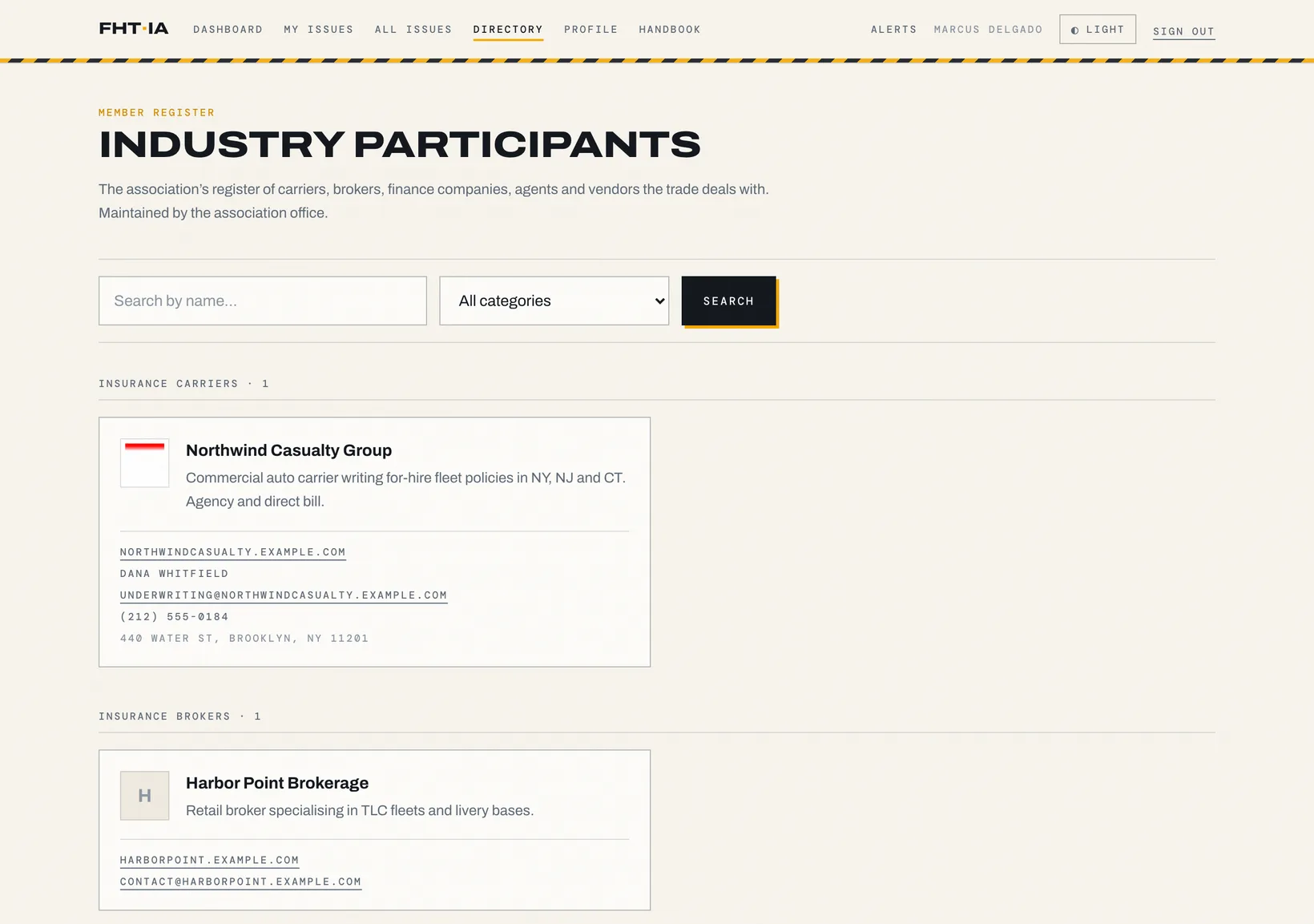Click the Insurance Brokers section label

179,716
